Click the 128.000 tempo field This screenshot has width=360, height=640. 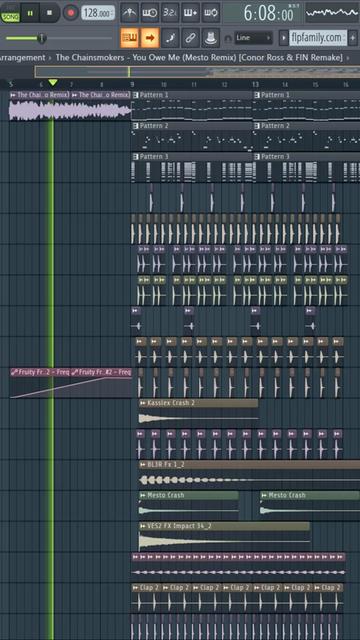point(98,13)
